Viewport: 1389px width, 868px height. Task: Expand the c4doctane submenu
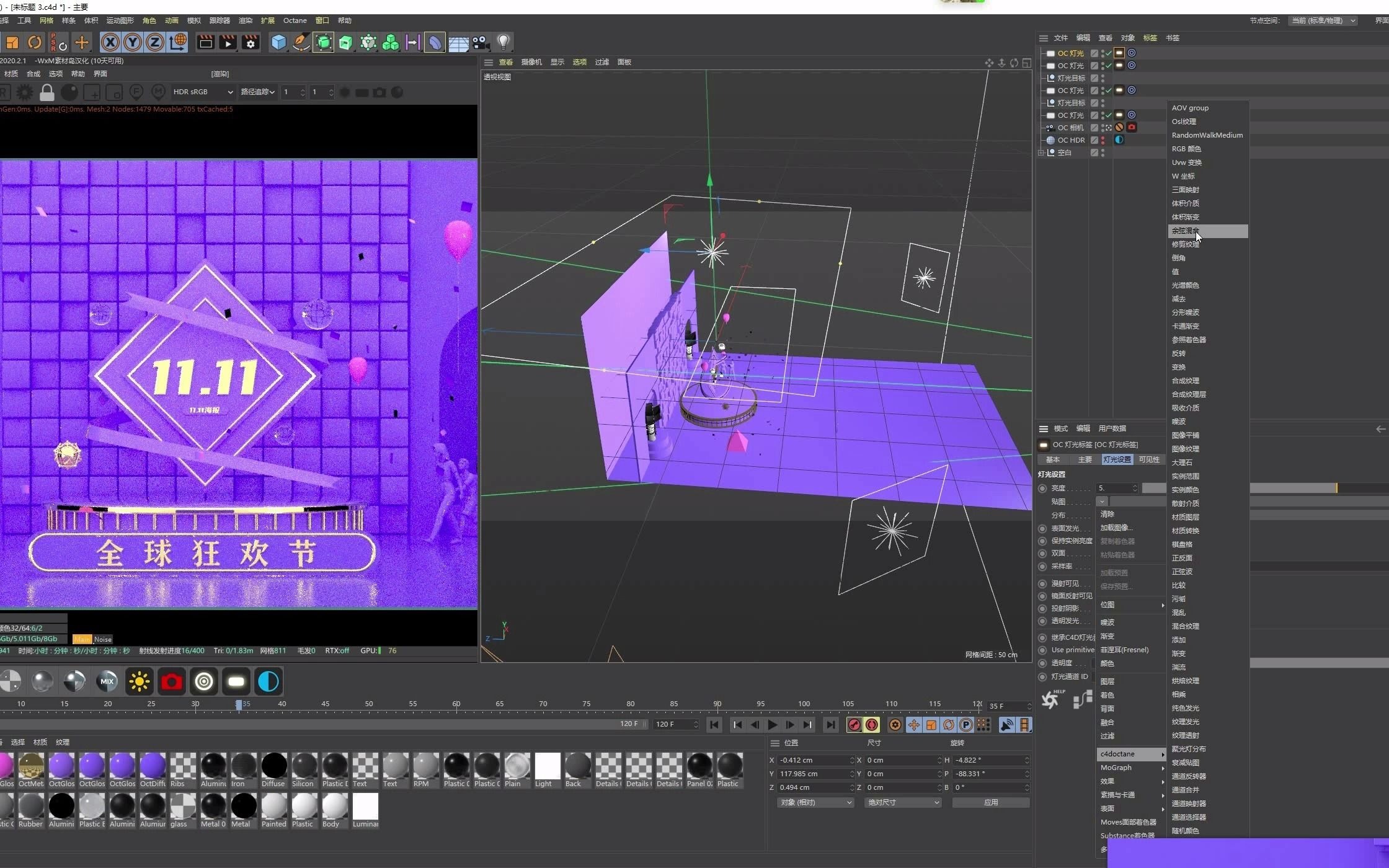[1131, 754]
